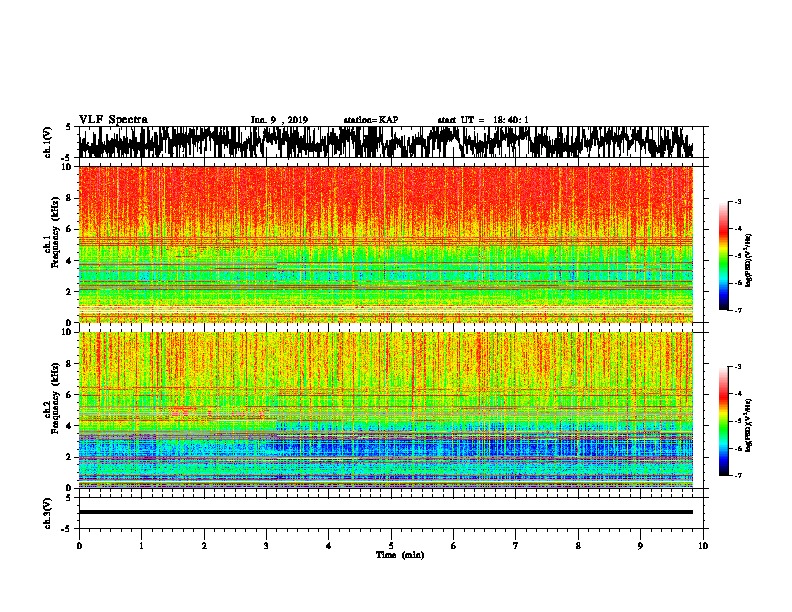Click the "-3" label on ch.1 color bar
792x612 pixels.
click(x=737, y=201)
